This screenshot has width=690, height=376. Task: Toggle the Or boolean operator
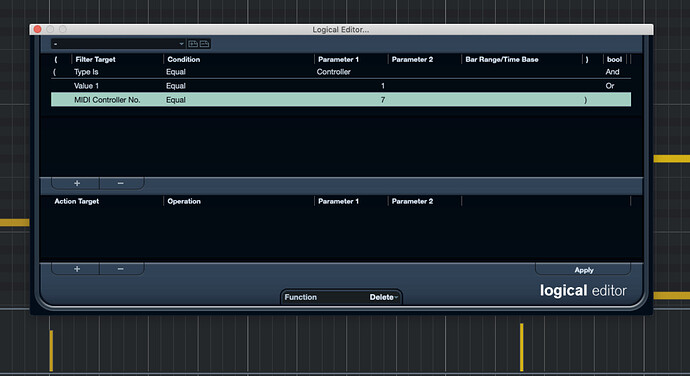coord(609,86)
